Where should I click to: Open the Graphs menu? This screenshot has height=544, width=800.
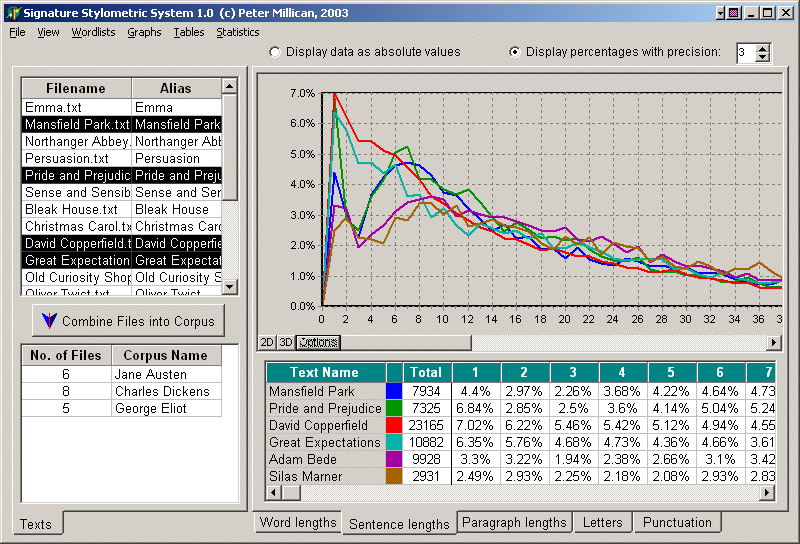[144, 32]
